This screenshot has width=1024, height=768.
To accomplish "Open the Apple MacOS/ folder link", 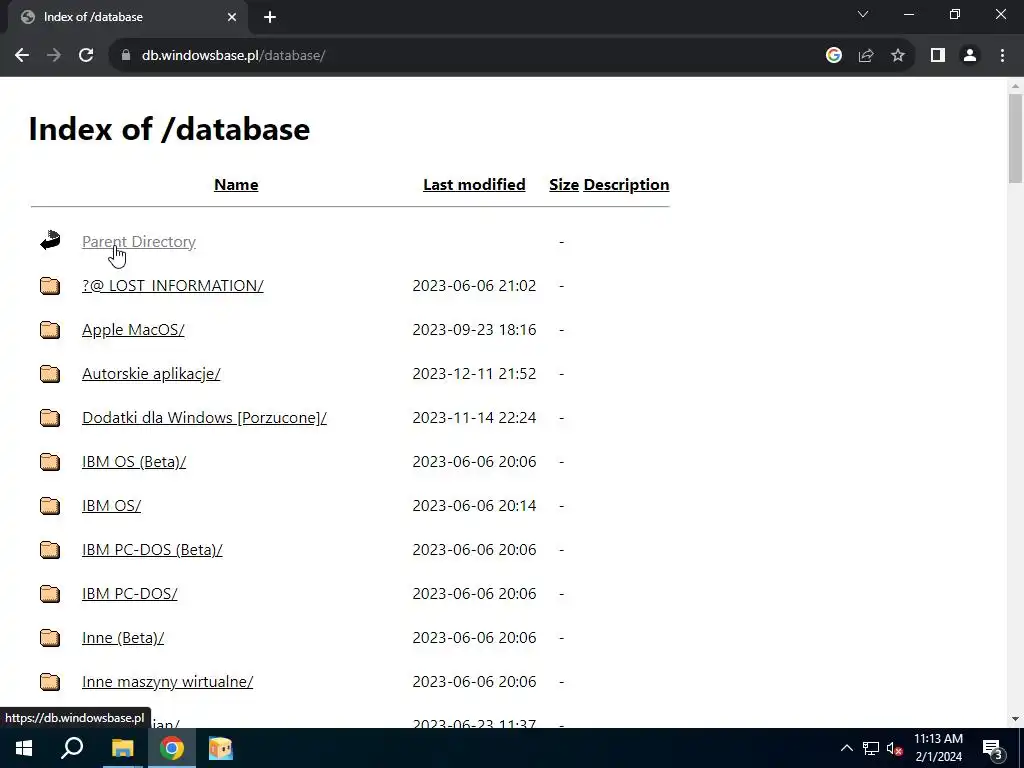I will [x=133, y=330].
